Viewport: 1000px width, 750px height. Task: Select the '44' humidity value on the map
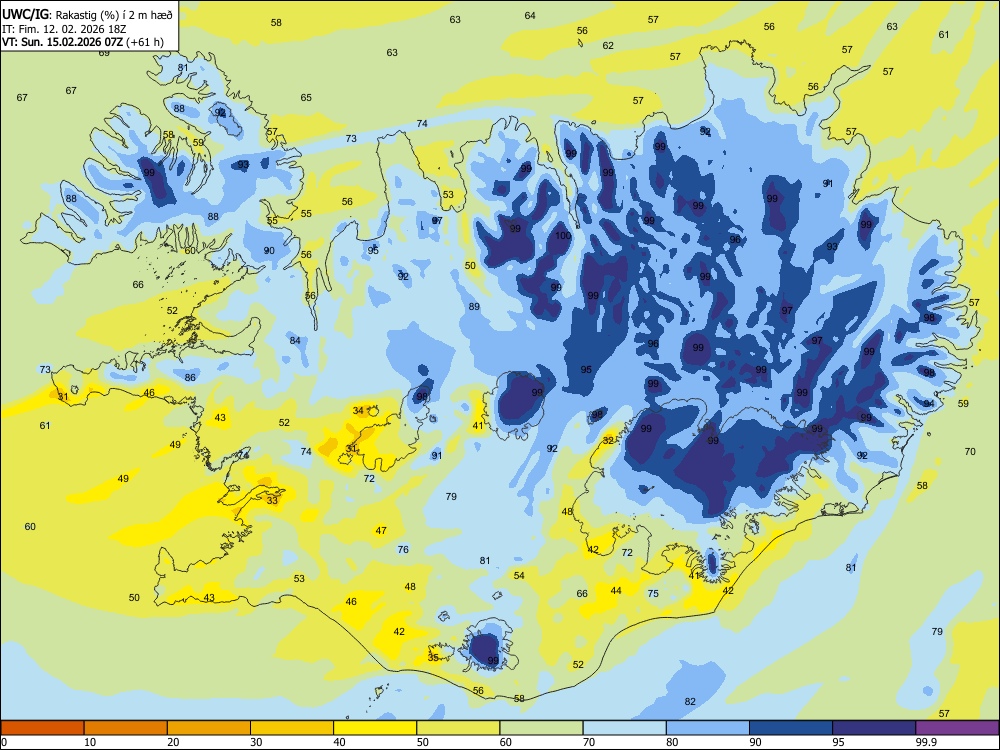coord(615,591)
